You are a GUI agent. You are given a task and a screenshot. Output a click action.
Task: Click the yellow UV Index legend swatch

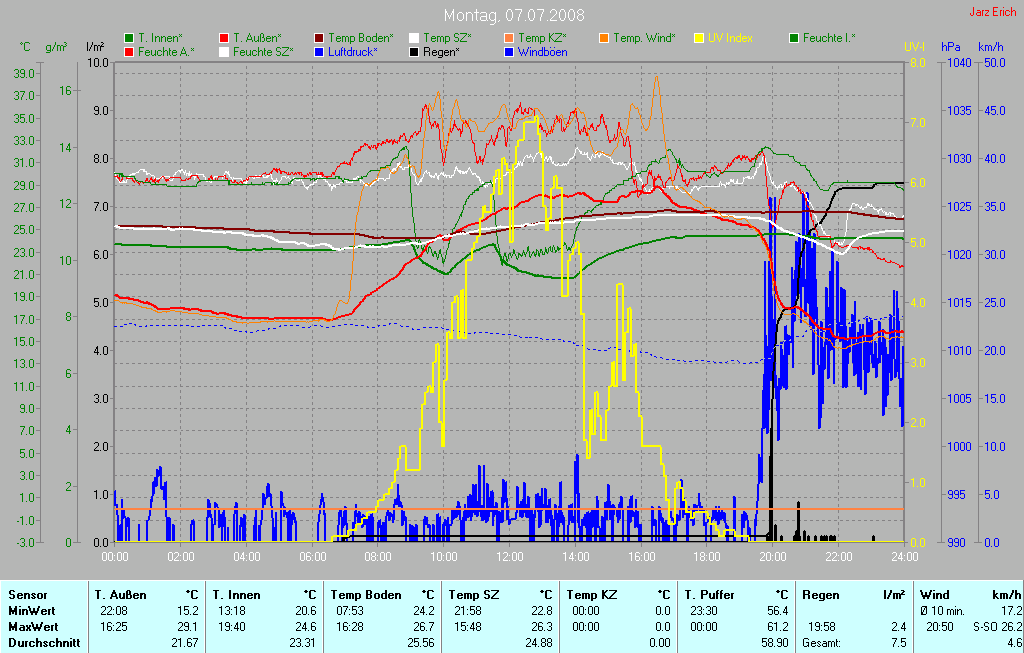699,39
